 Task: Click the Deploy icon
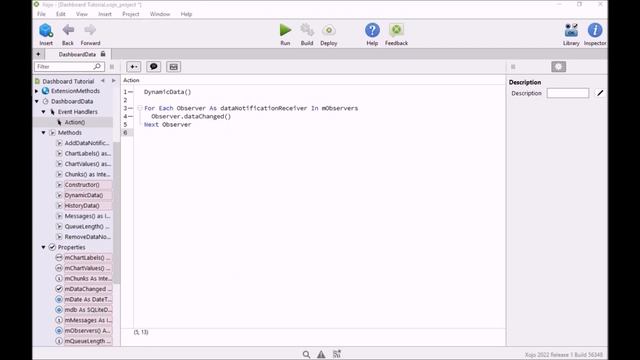(x=329, y=30)
